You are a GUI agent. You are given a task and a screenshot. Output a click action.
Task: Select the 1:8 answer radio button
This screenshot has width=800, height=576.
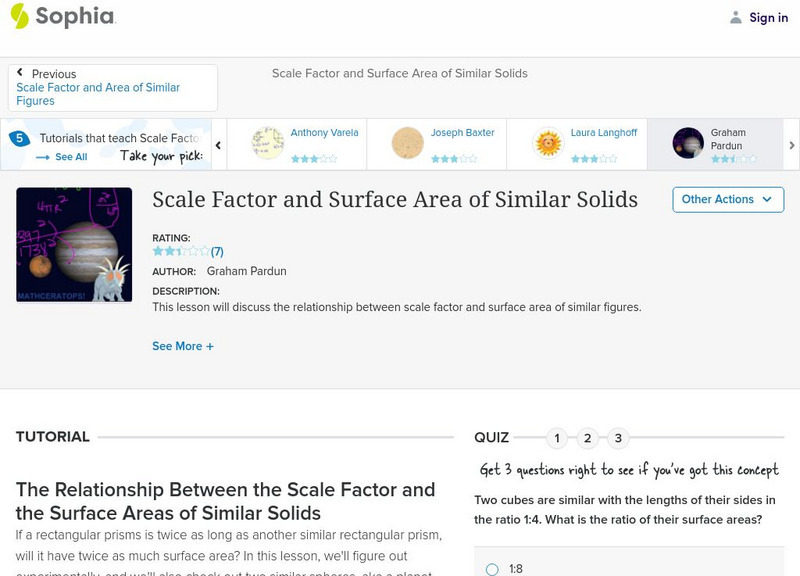[492, 569]
